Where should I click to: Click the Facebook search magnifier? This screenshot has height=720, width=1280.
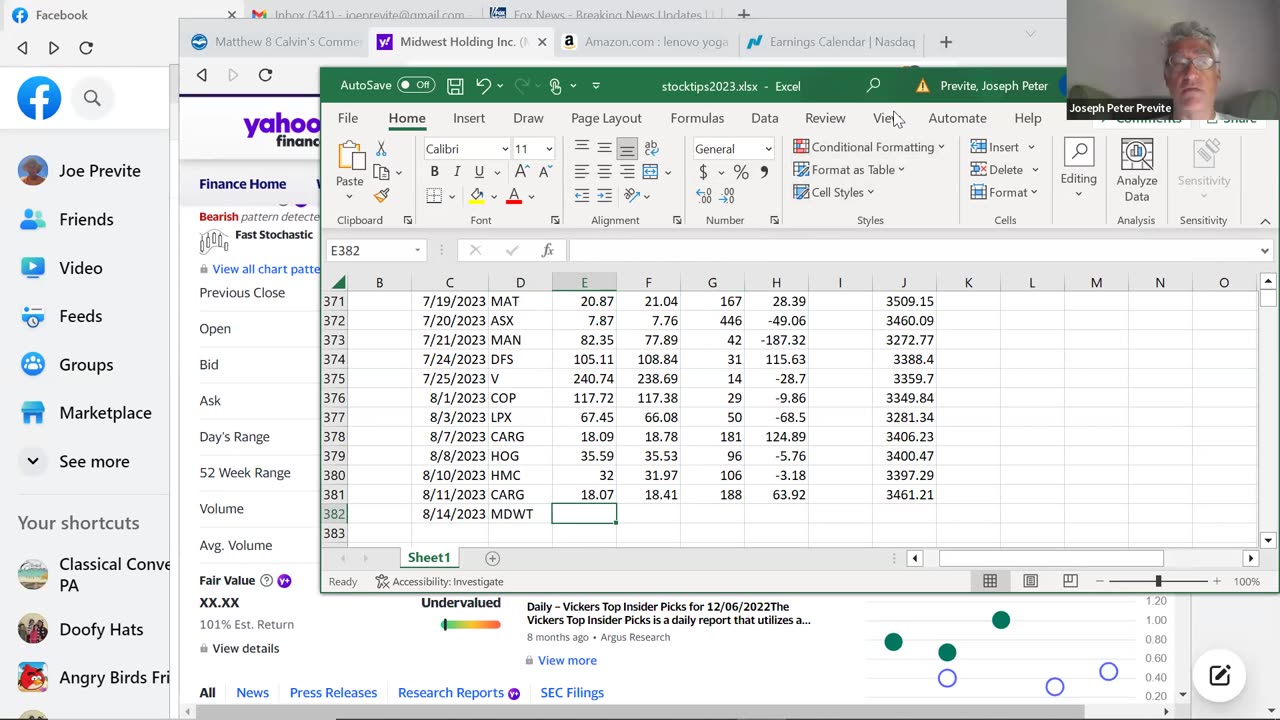pos(92,98)
